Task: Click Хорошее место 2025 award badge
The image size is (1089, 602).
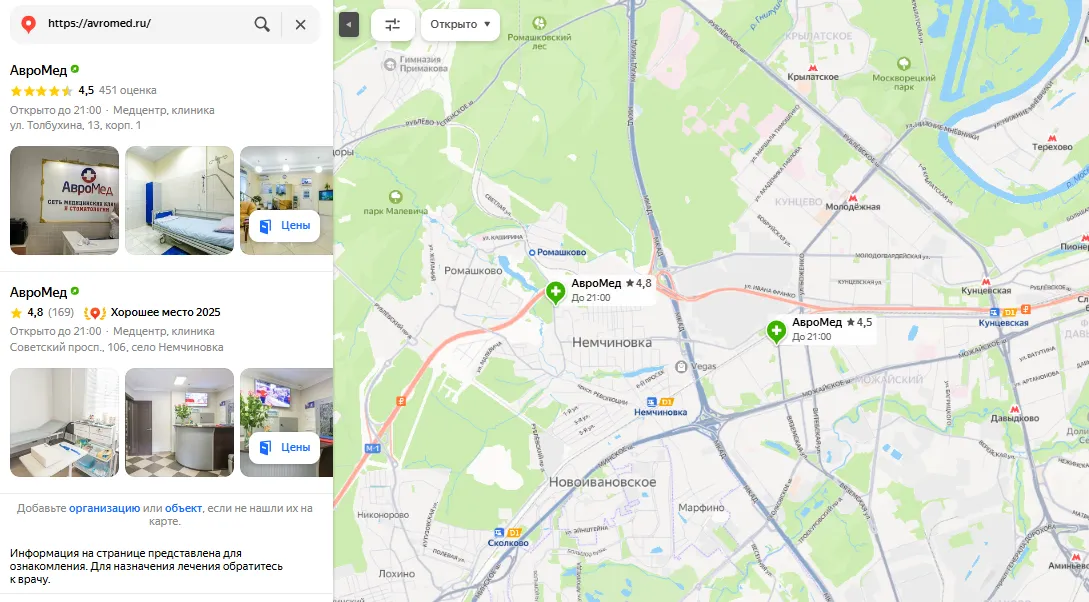Action: 153,312
